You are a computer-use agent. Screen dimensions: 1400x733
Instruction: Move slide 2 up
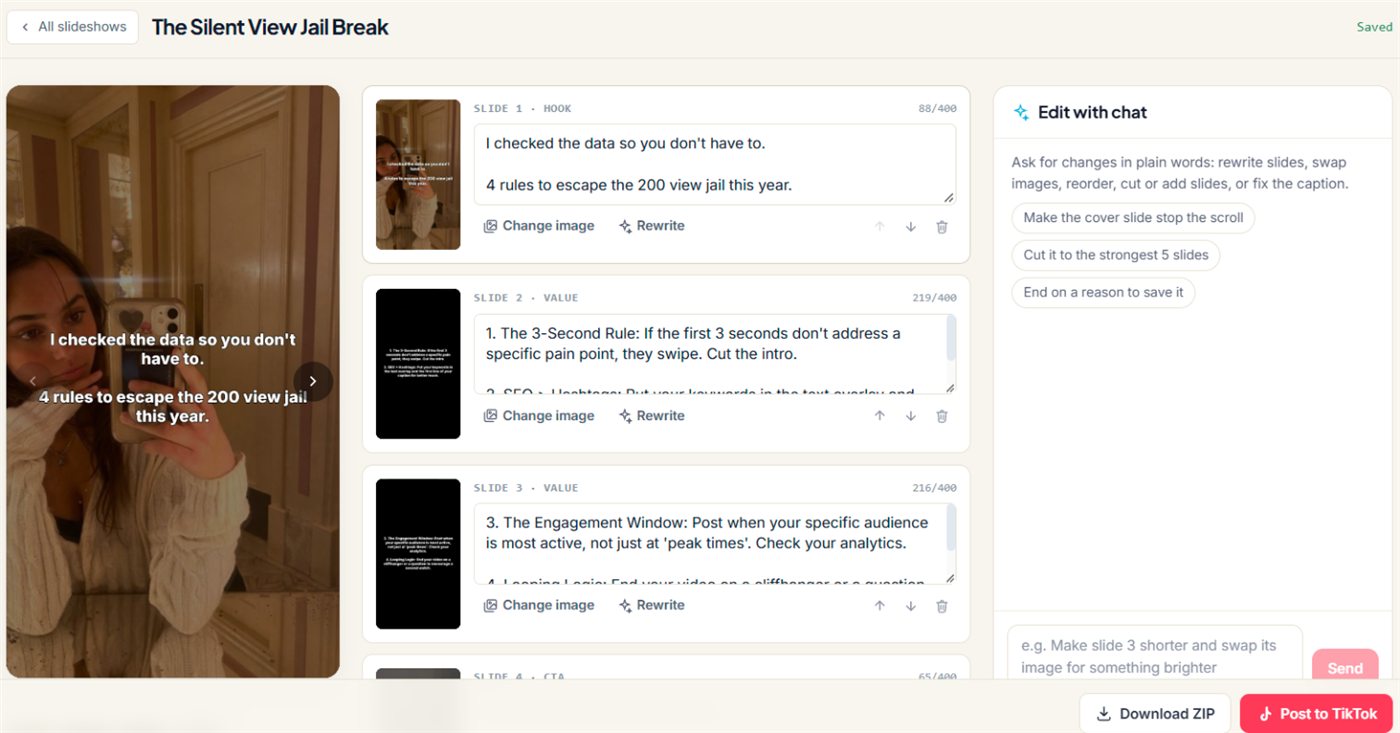click(x=880, y=416)
